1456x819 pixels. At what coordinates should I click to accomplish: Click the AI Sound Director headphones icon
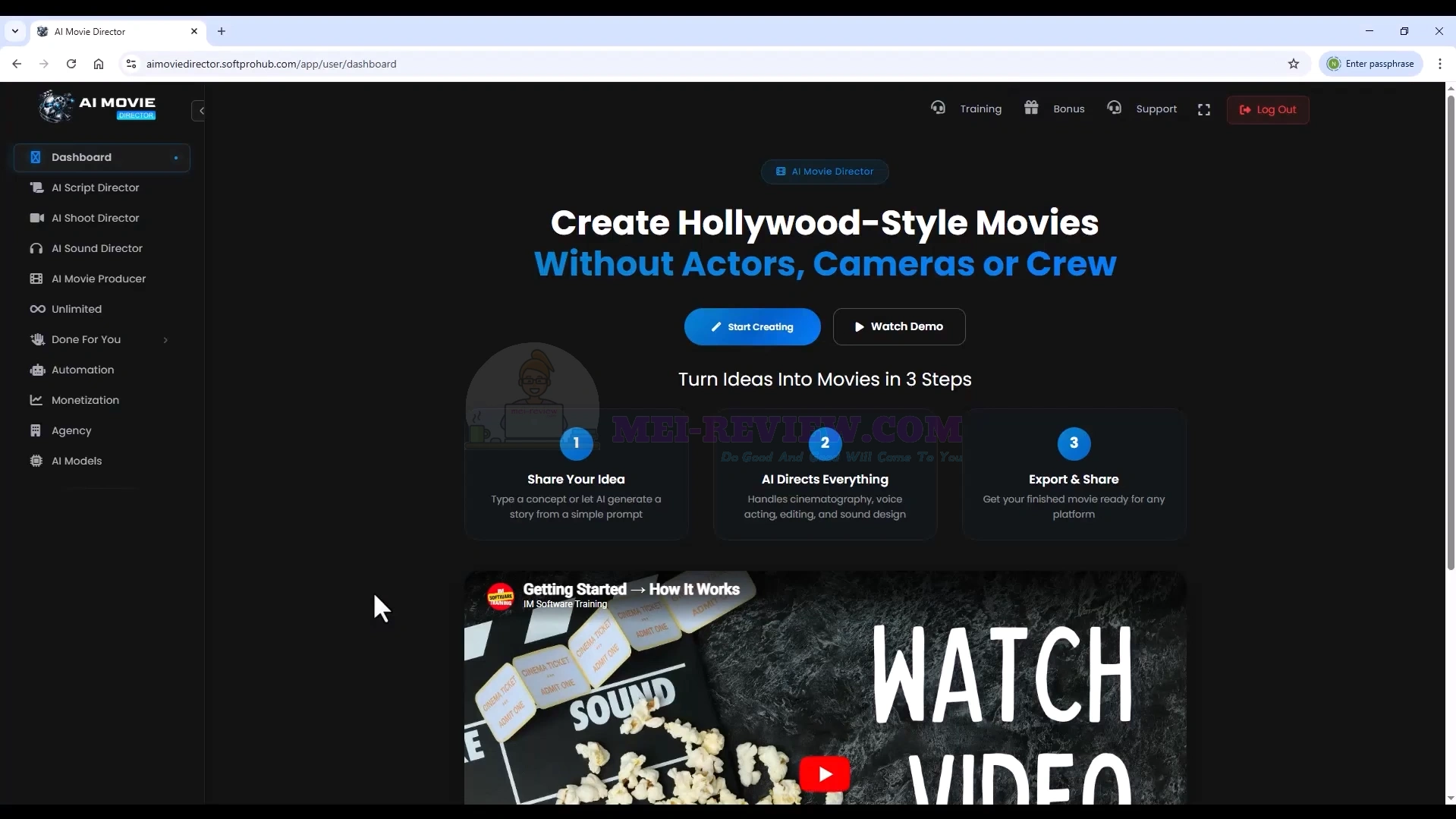(36, 248)
